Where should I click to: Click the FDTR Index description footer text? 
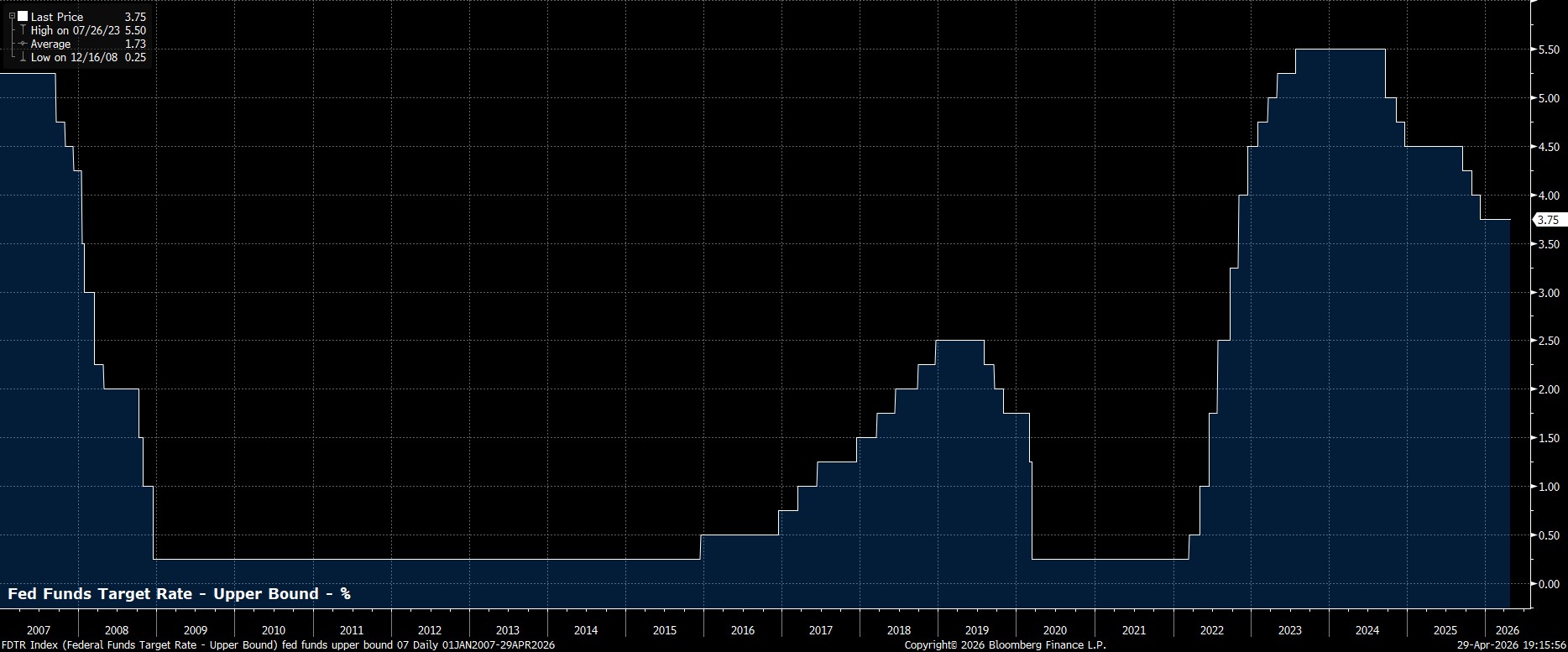coord(277,645)
